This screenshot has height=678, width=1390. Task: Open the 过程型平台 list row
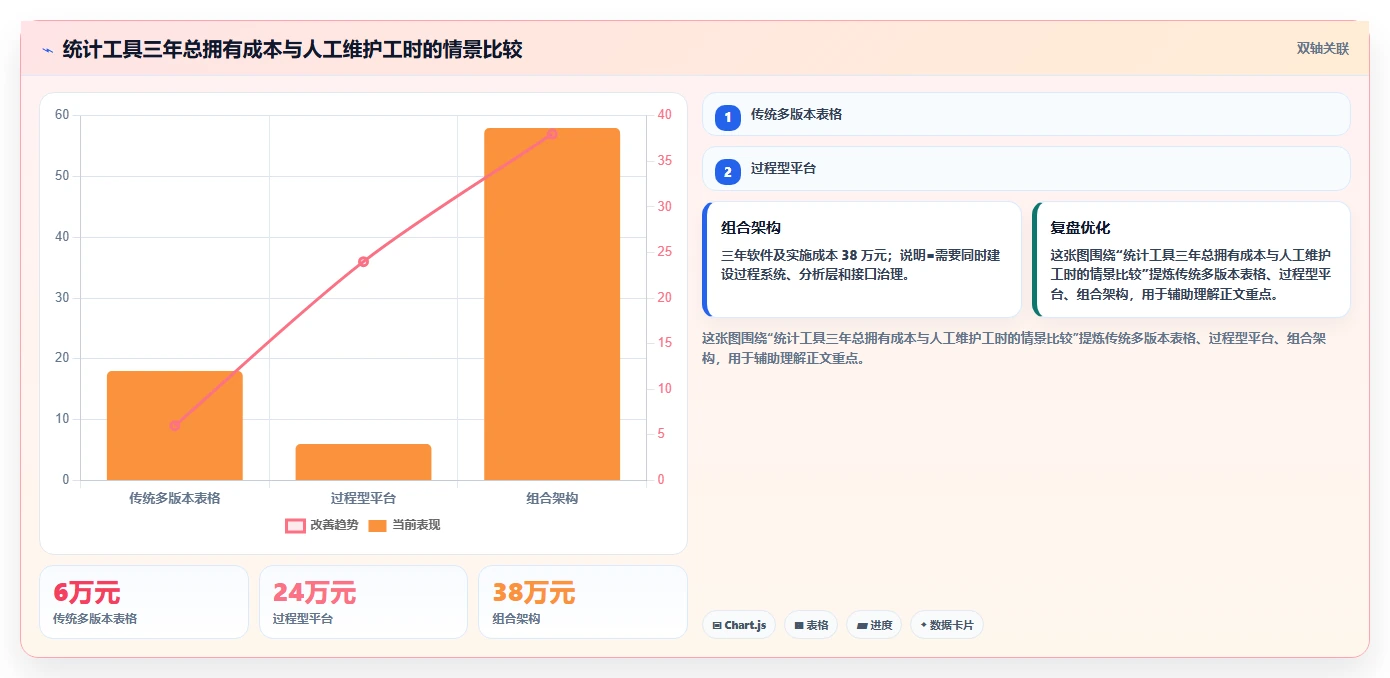(1026, 169)
